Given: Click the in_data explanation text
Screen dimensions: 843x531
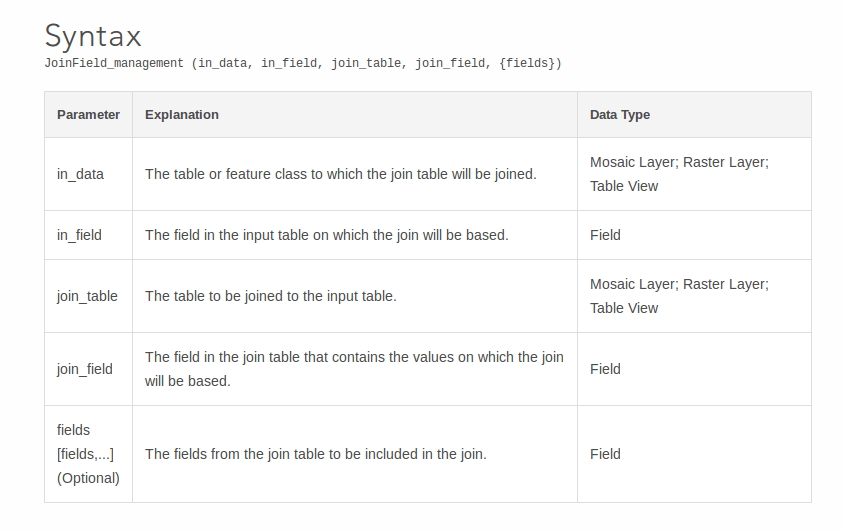Looking at the screenshot, I should click(341, 174).
